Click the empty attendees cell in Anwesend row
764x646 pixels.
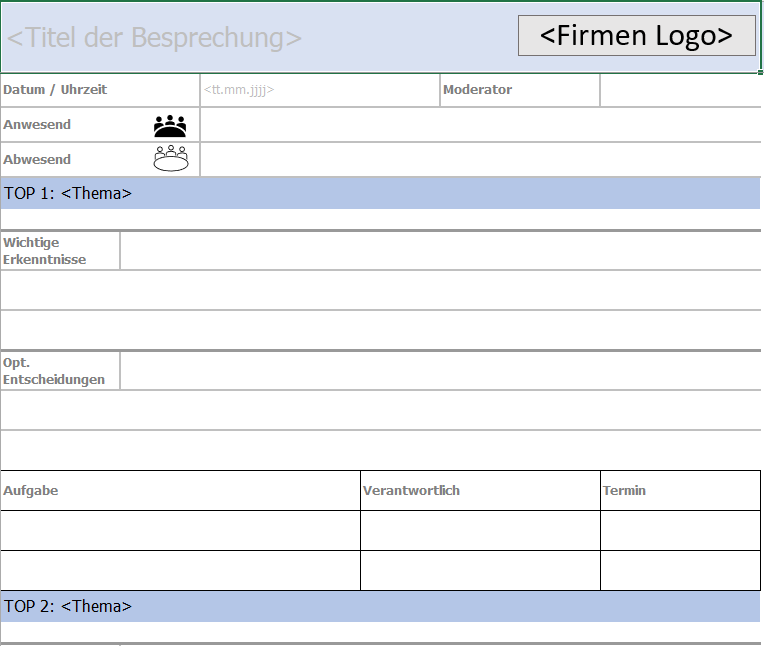click(480, 125)
